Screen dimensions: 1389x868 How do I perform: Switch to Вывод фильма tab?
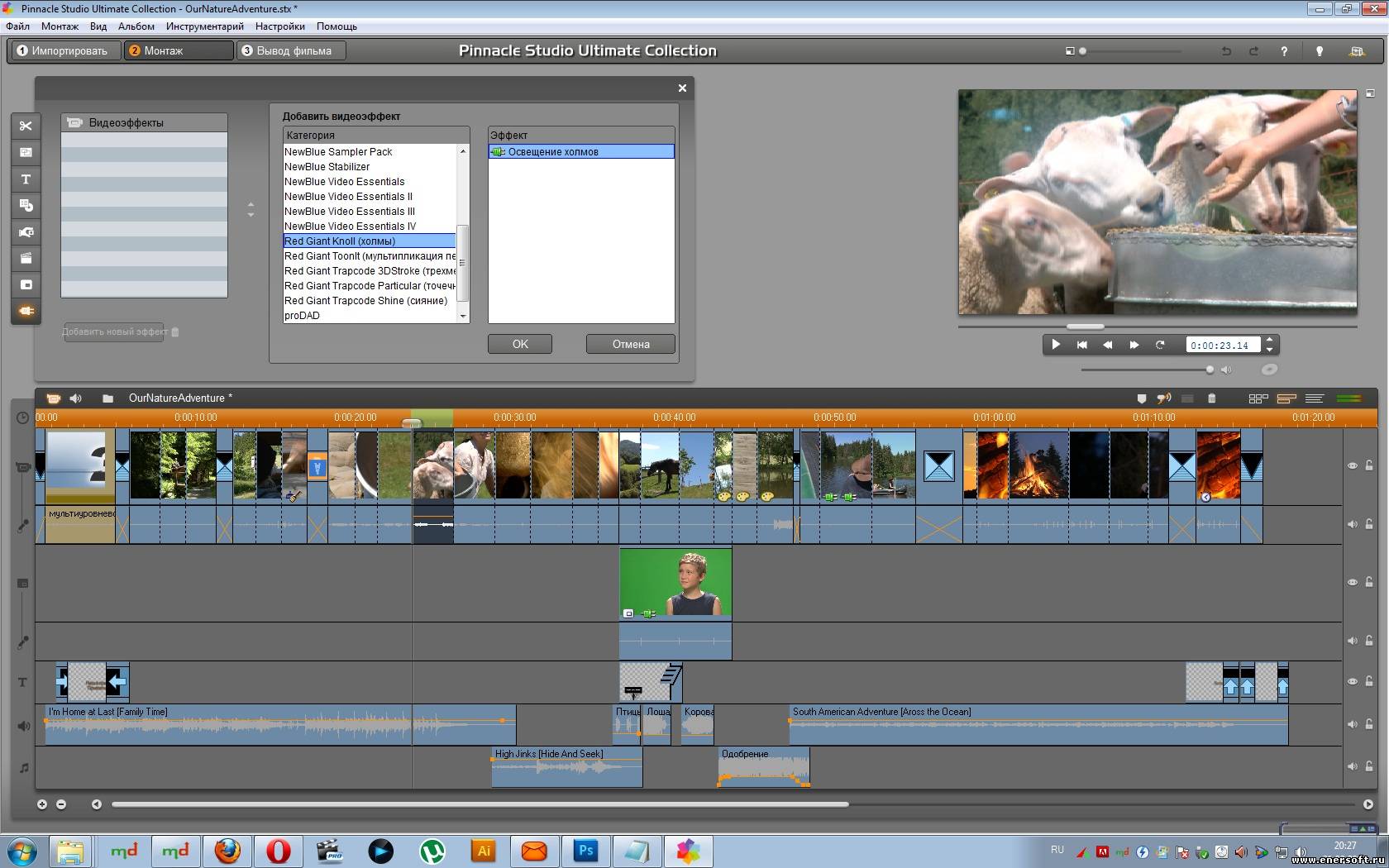click(292, 50)
